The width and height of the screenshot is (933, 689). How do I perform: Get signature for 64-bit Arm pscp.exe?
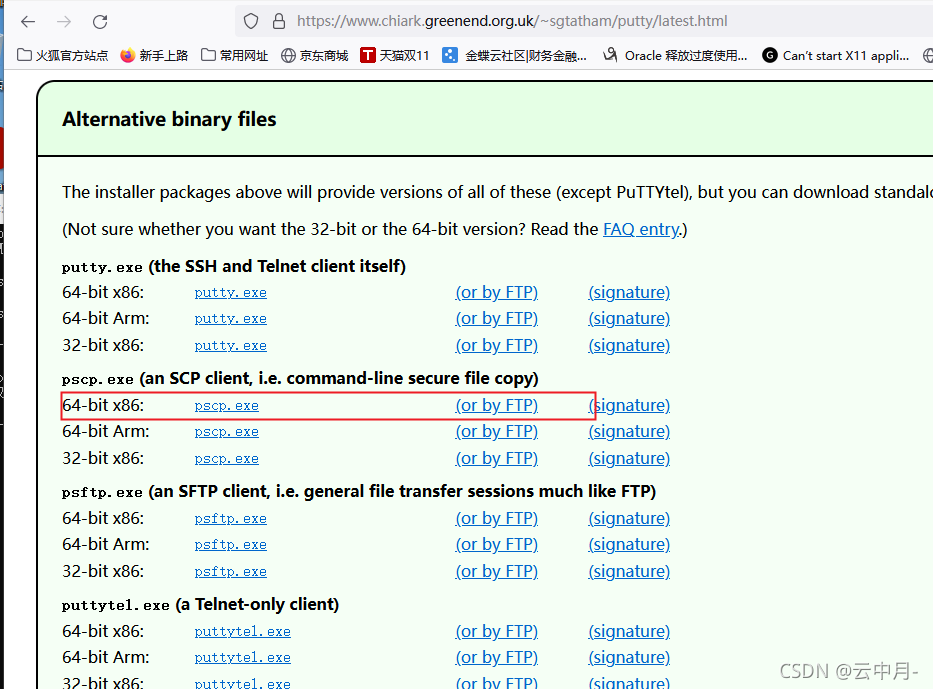click(x=629, y=431)
